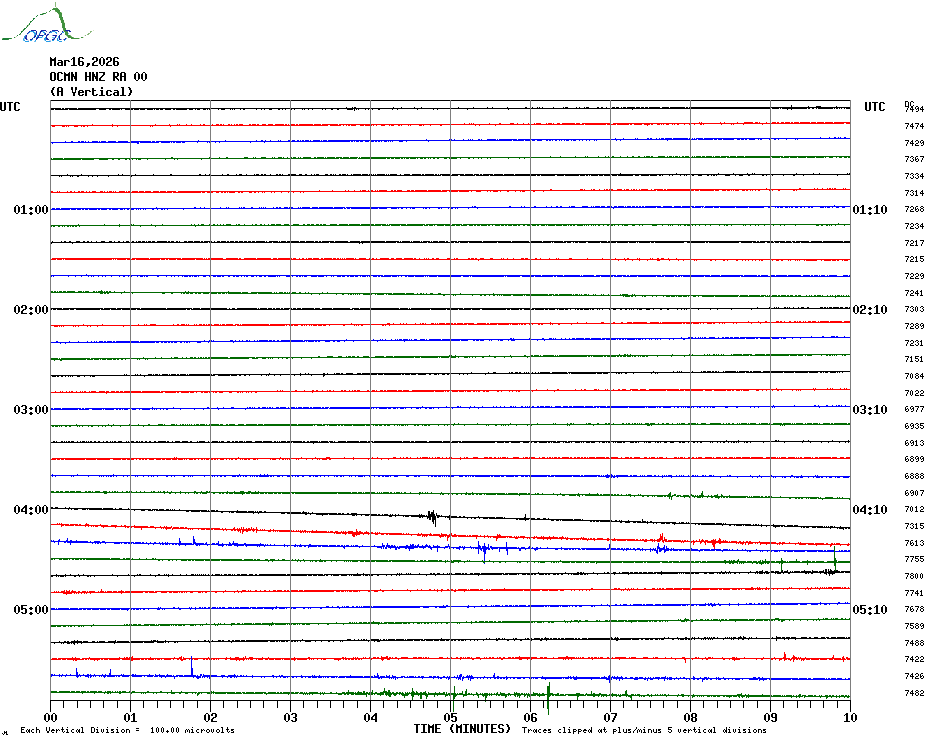Click the black spike on the 04:00 trace

[x=432, y=517]
